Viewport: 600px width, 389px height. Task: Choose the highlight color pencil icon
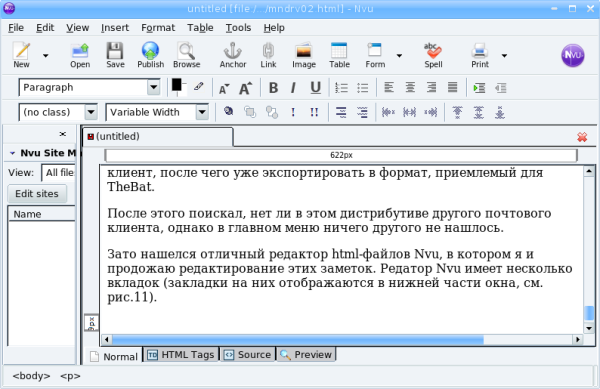(198, 86)
